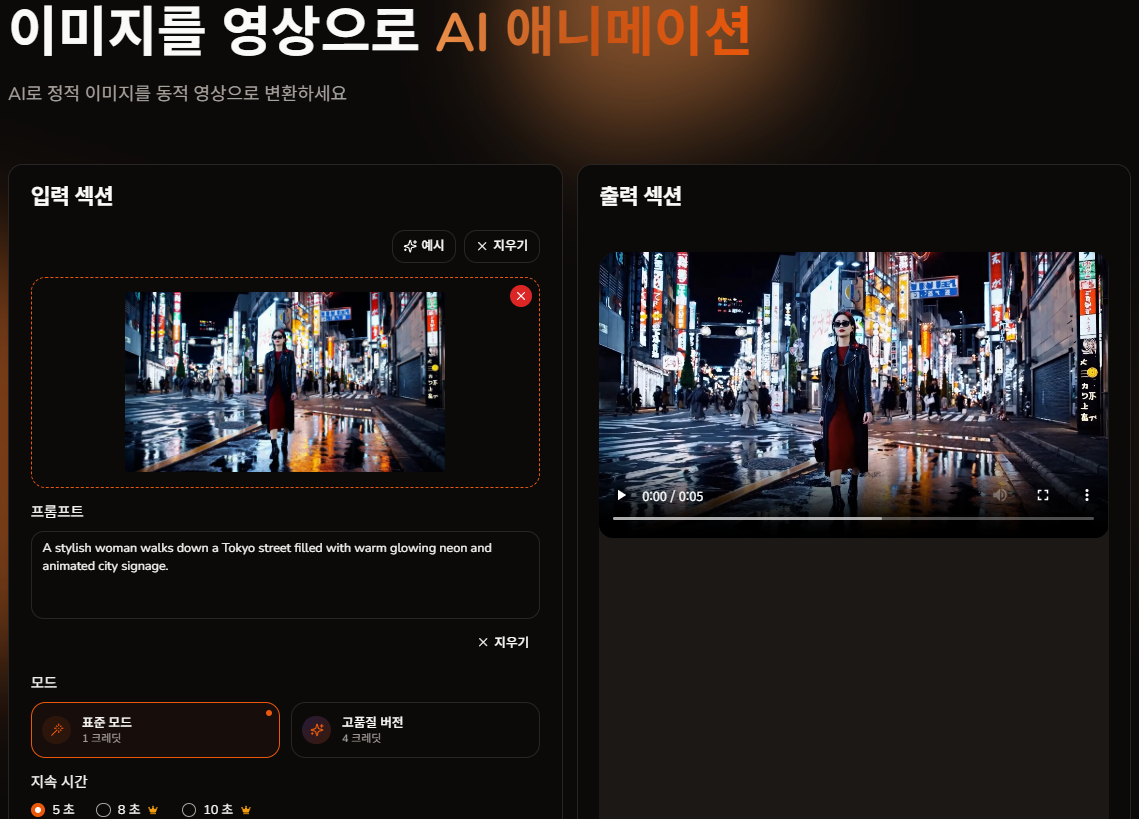Click the 출력 섹션 heading
Viewport: 1139px width, 819px height.
click(641, 196)
